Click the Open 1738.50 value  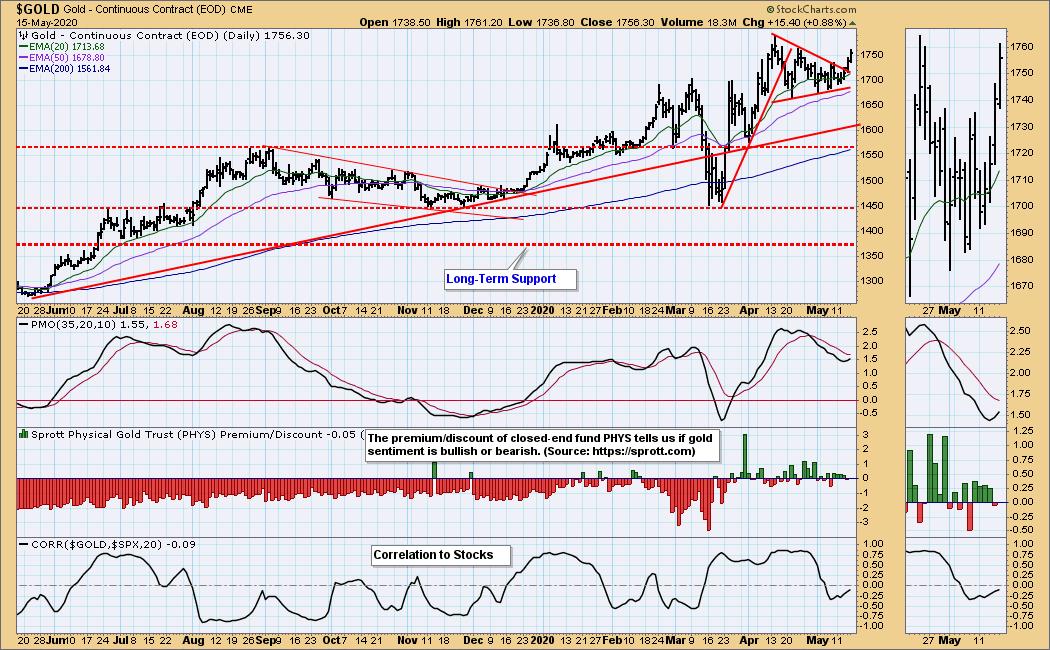394,22
